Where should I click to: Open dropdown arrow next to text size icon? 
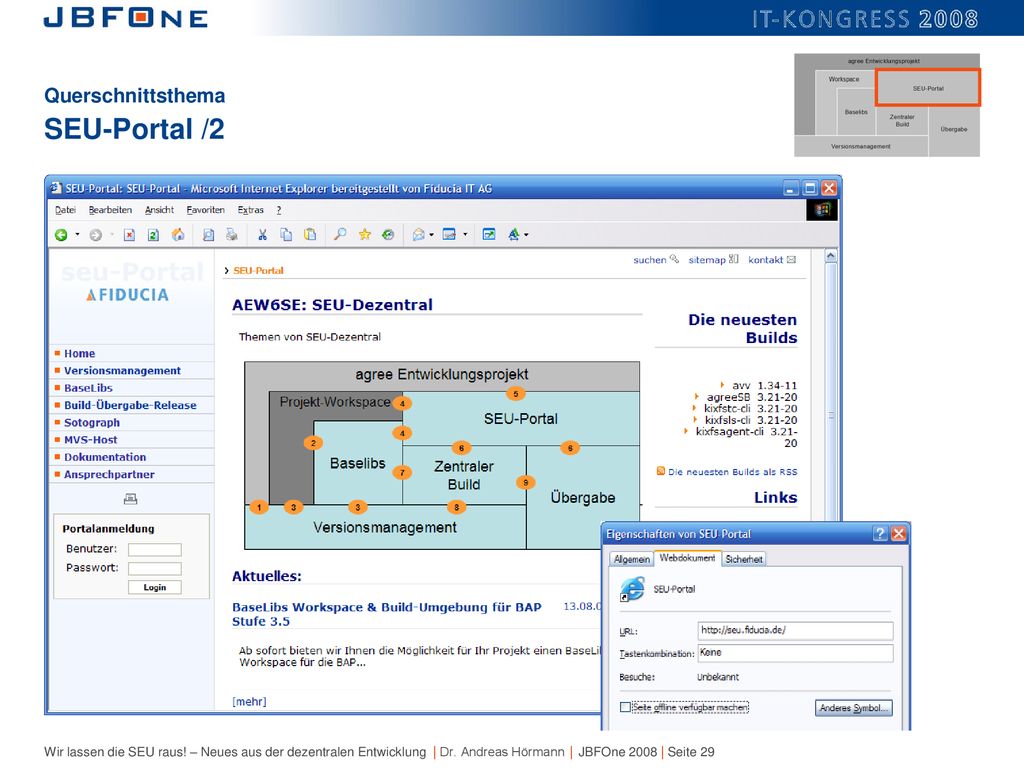click(526, 234)
